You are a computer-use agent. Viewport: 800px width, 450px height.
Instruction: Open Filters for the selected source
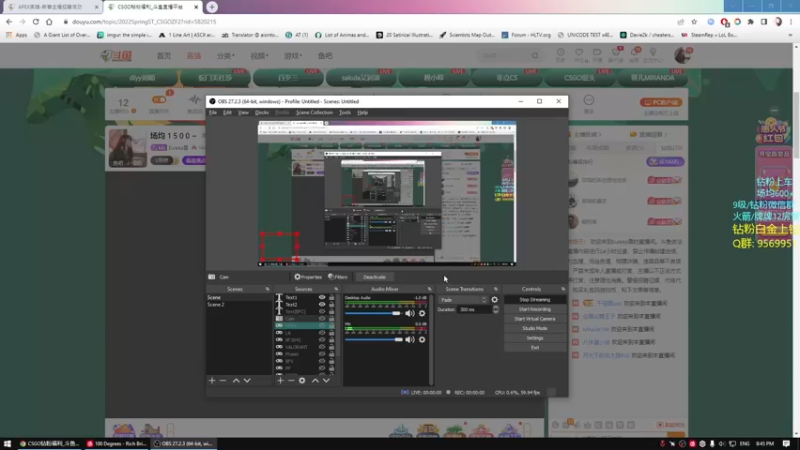coord(338,277)
